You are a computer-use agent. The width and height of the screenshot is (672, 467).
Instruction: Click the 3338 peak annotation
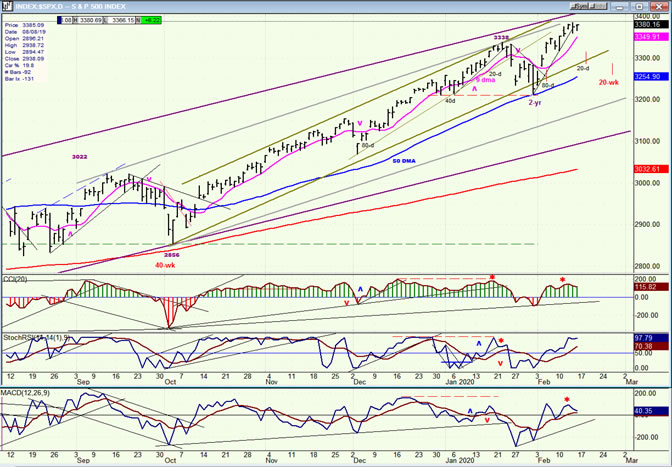coord(501,38)
